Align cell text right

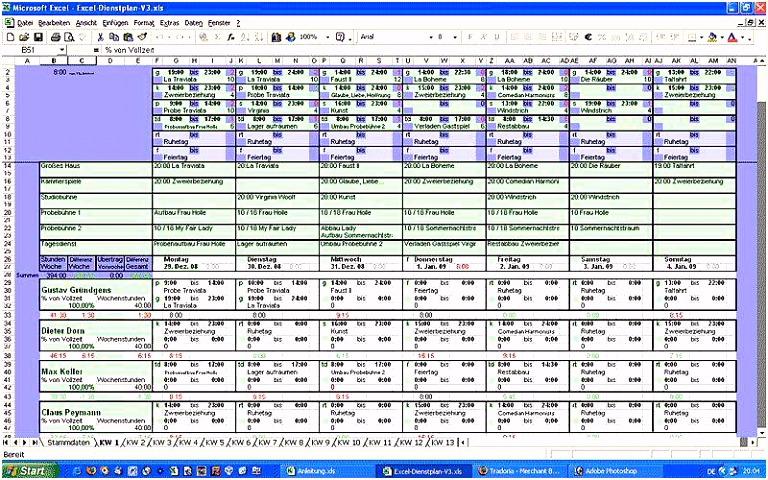click(x=543, y=37)
